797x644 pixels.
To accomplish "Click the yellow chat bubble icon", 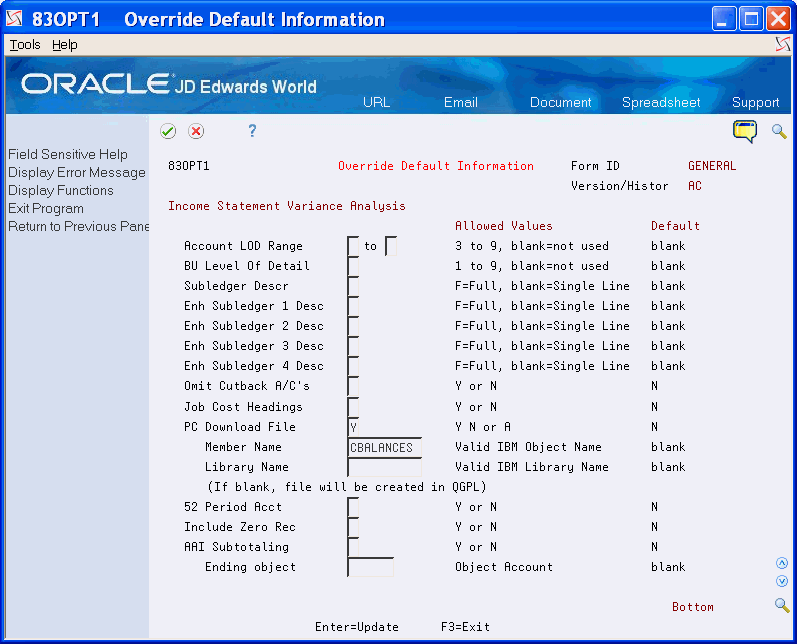I will (745, 132).
